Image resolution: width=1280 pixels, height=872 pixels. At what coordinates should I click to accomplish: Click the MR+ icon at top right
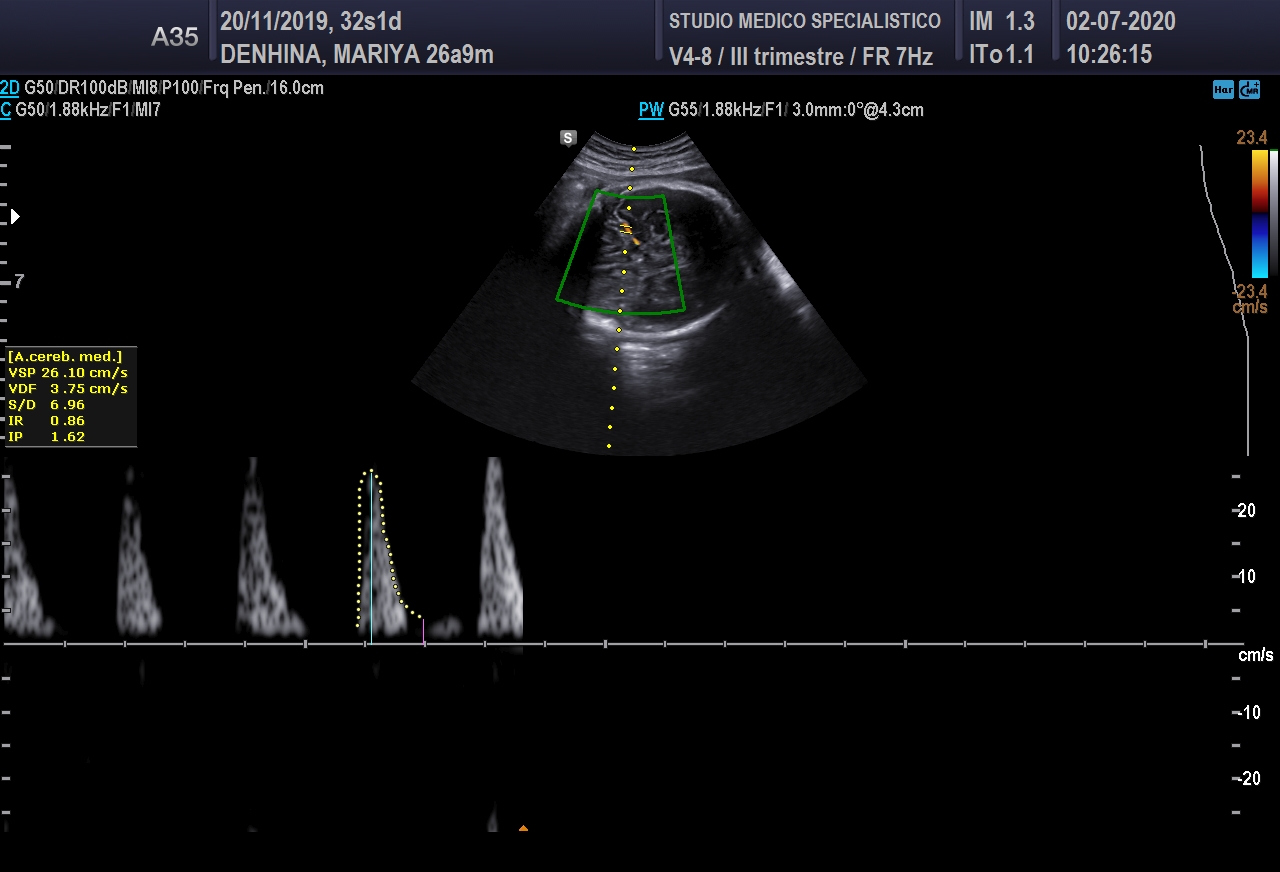point(1249,89)
